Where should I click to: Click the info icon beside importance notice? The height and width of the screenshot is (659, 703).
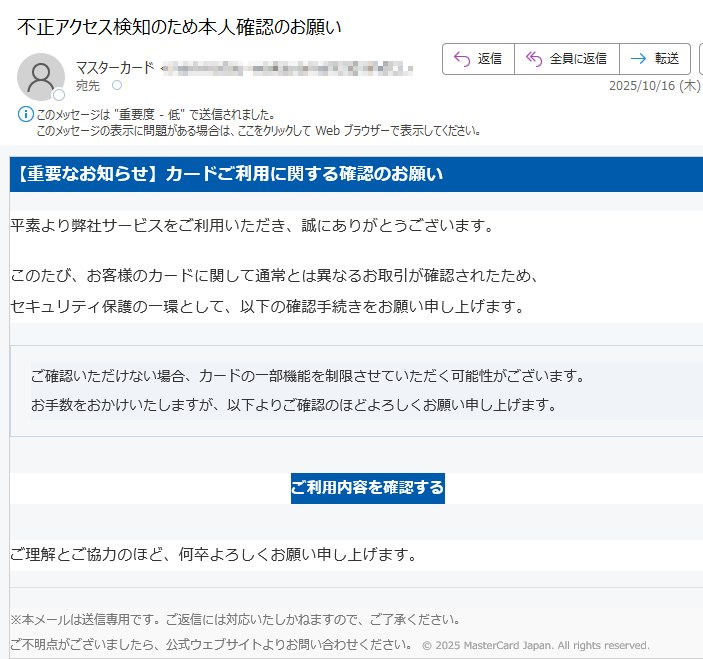(x=26, y=114)
